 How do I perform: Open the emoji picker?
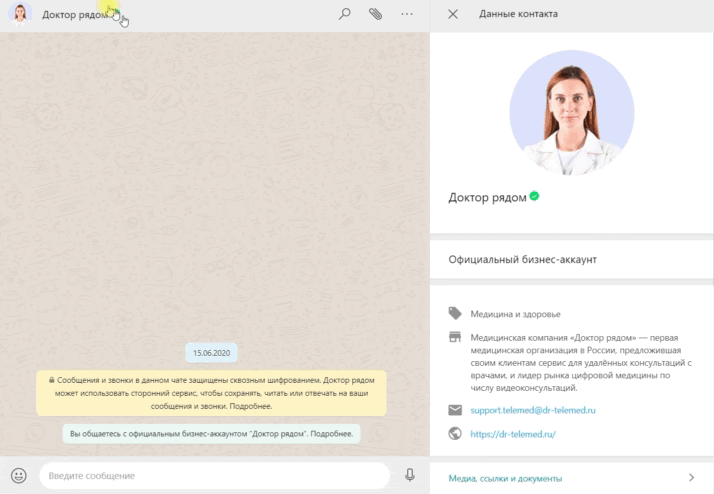[19, 475]
